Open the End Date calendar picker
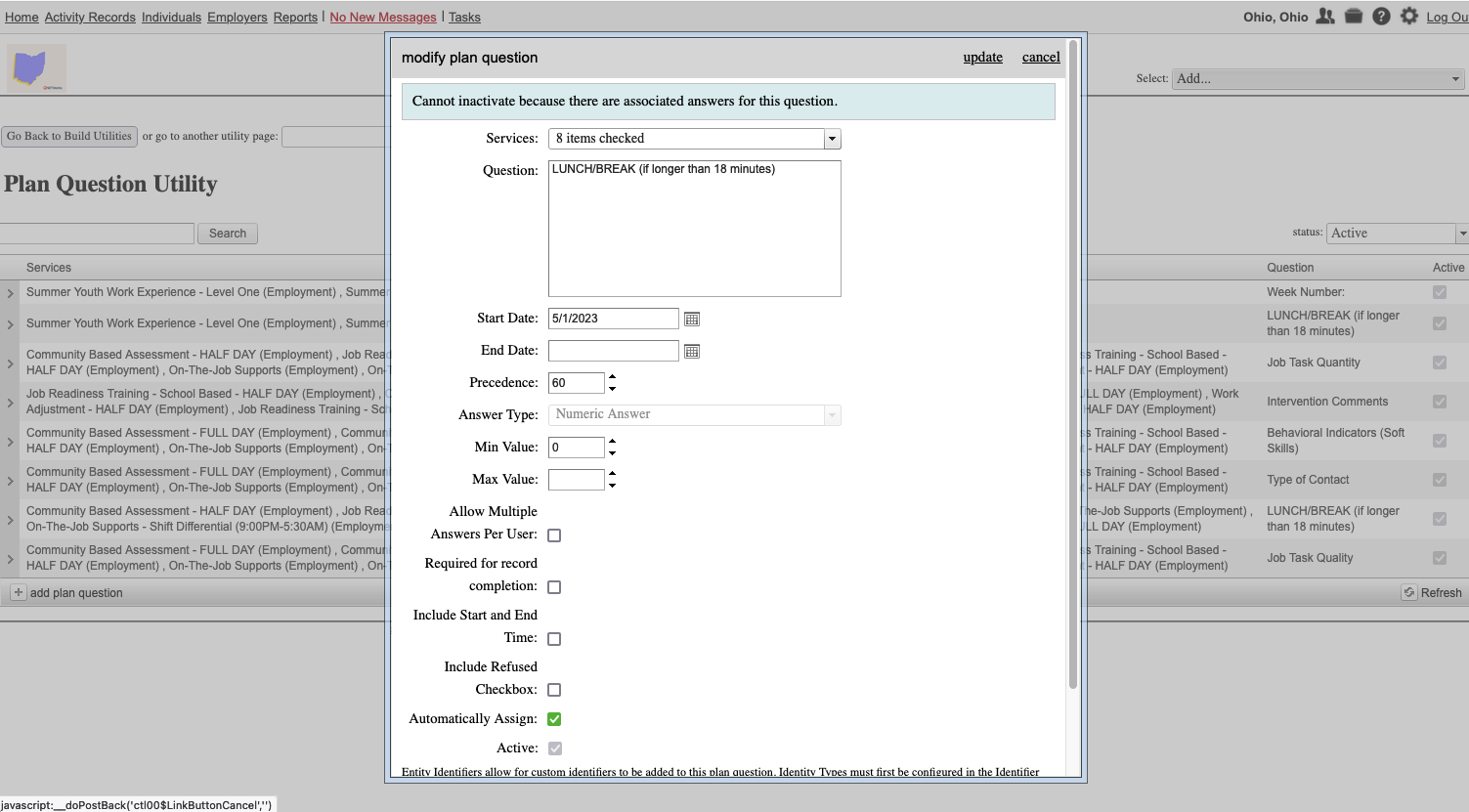Image resolution: width=1469 pixels, height=812 pixels. 692,351
